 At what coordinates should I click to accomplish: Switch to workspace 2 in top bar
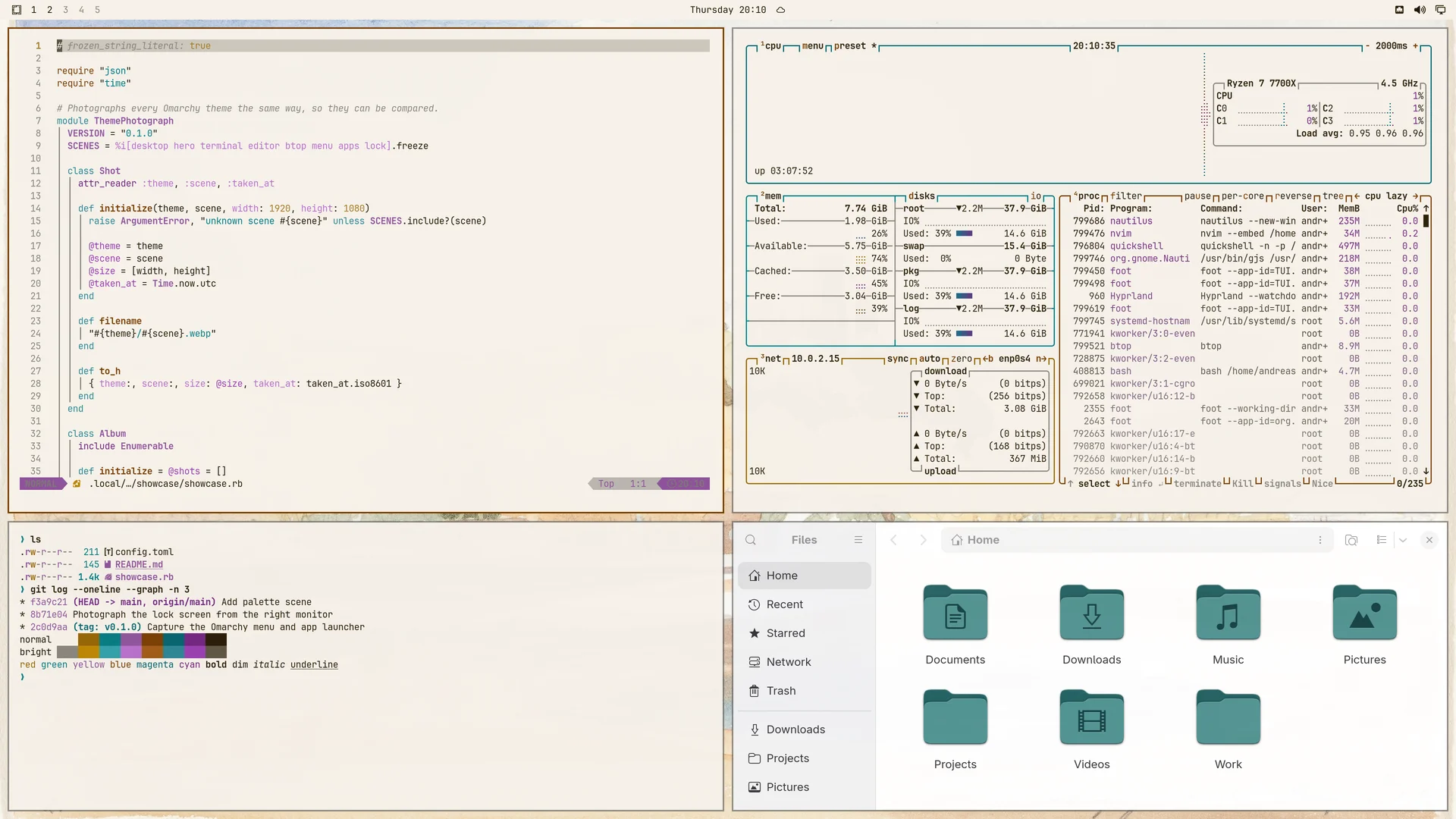(49, 10)
